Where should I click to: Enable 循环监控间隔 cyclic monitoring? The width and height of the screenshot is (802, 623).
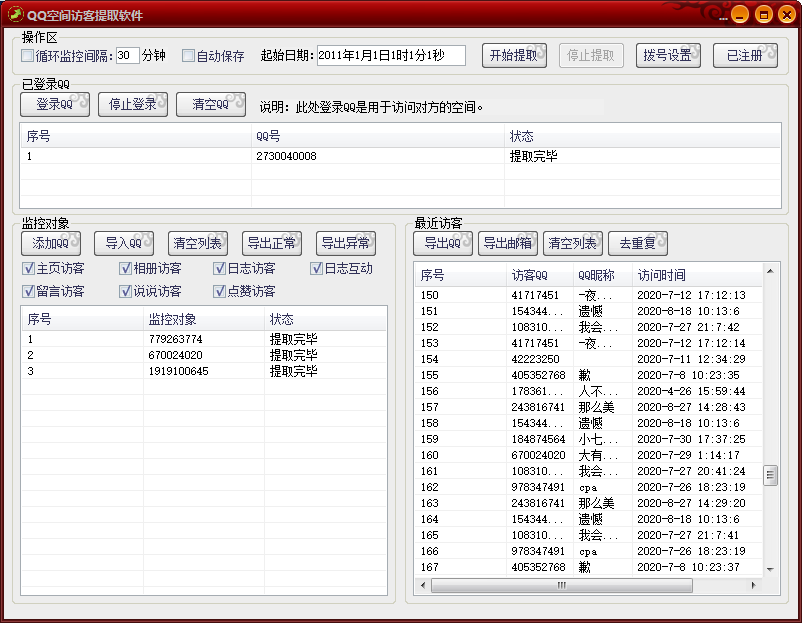[27, 56]
